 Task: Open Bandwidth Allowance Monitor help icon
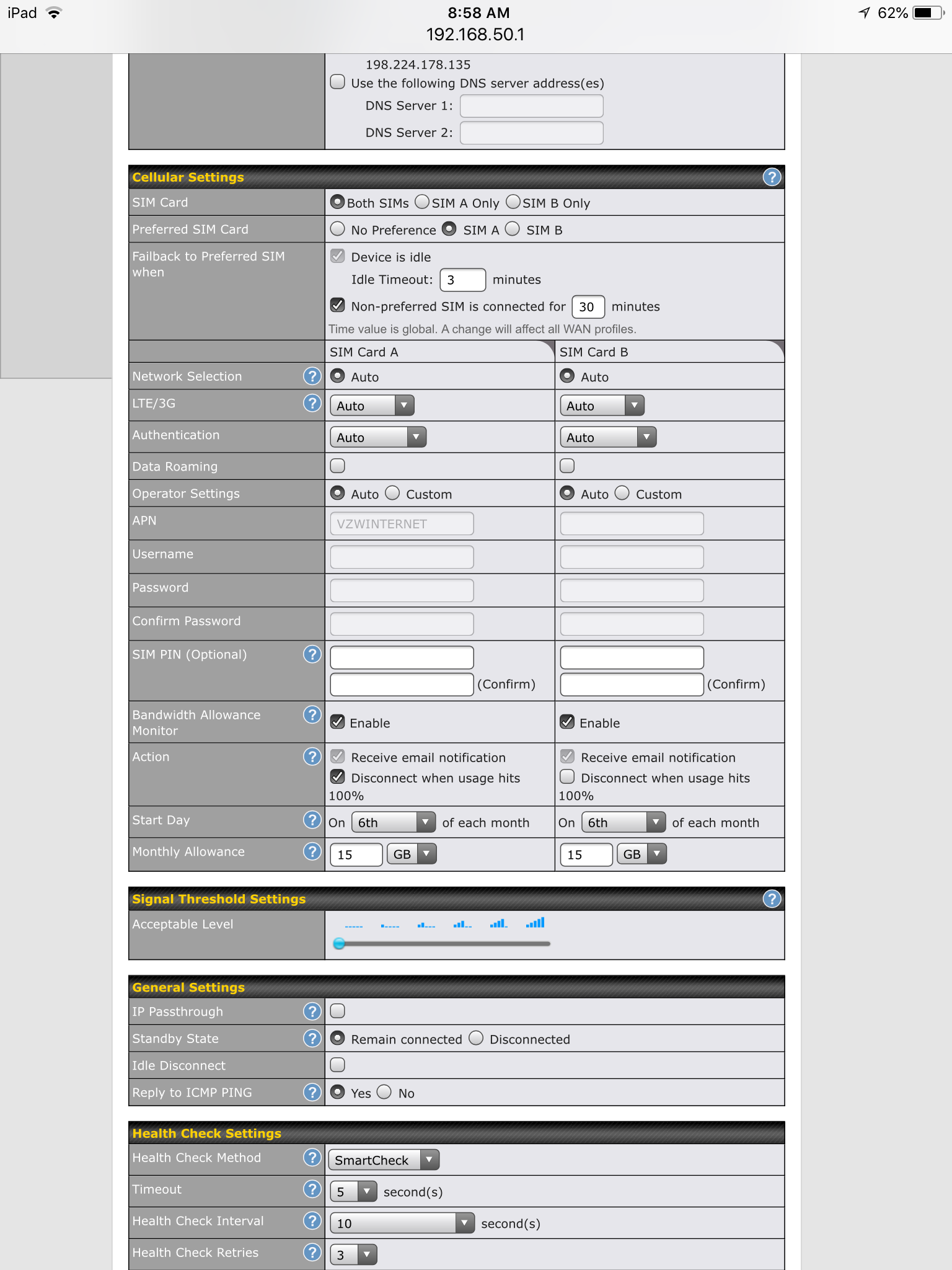(312, 715)
